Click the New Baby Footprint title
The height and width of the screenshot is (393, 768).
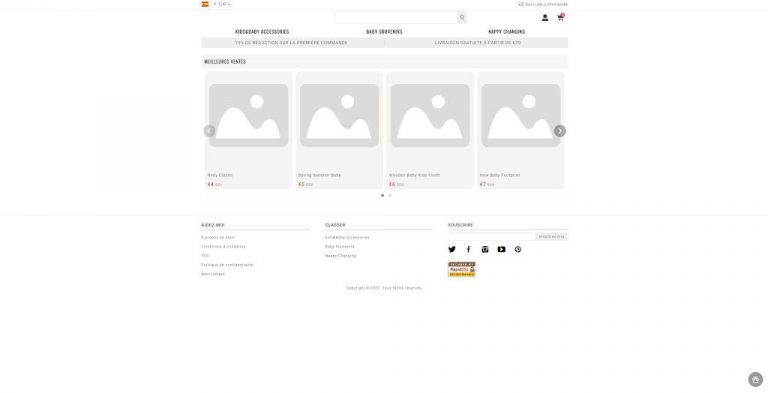pyautogui.click(x=500, y=175)
